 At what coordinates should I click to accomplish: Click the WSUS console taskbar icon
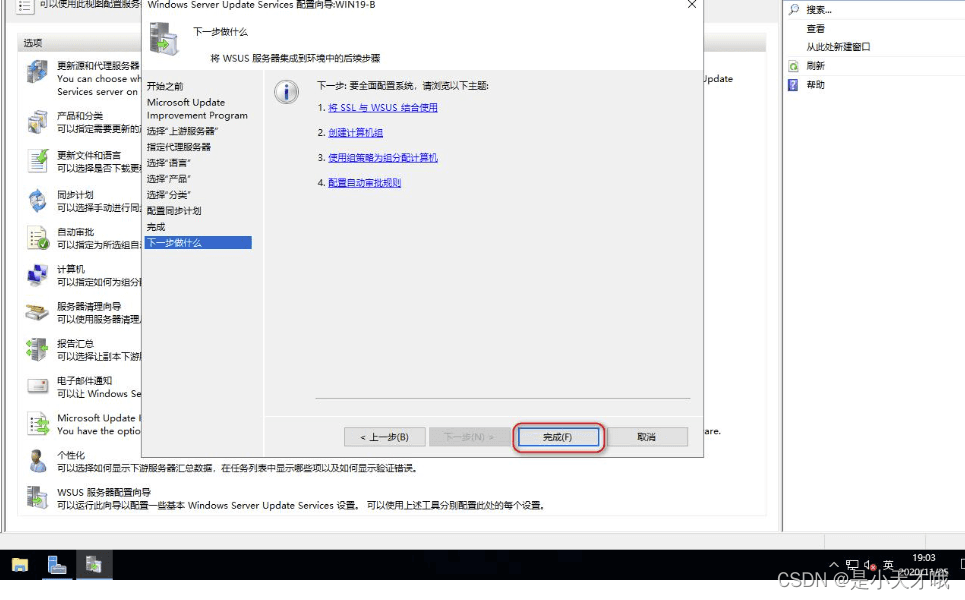94,565
